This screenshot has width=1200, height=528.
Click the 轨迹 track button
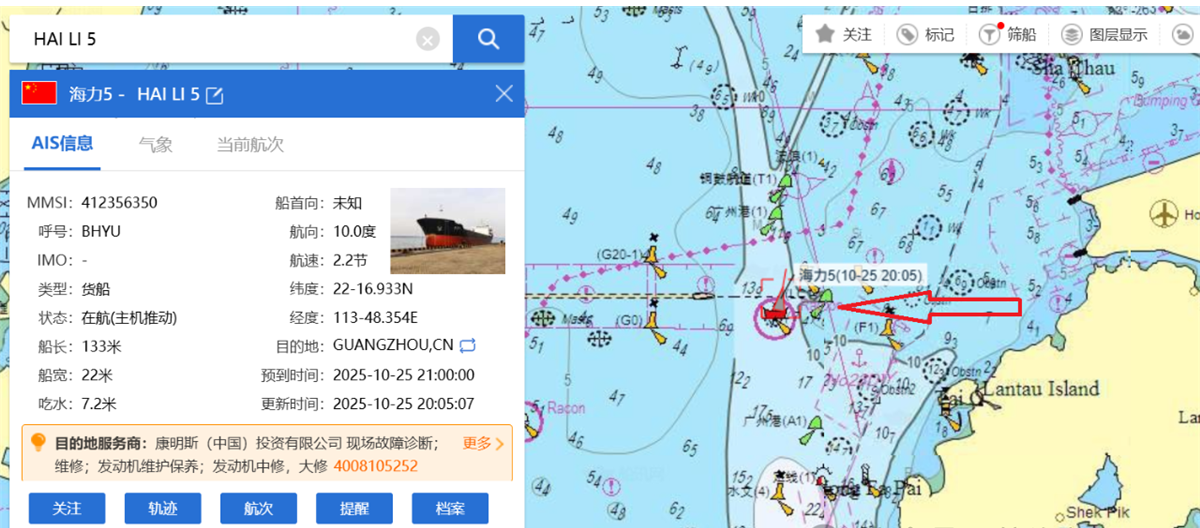point(163,508)
